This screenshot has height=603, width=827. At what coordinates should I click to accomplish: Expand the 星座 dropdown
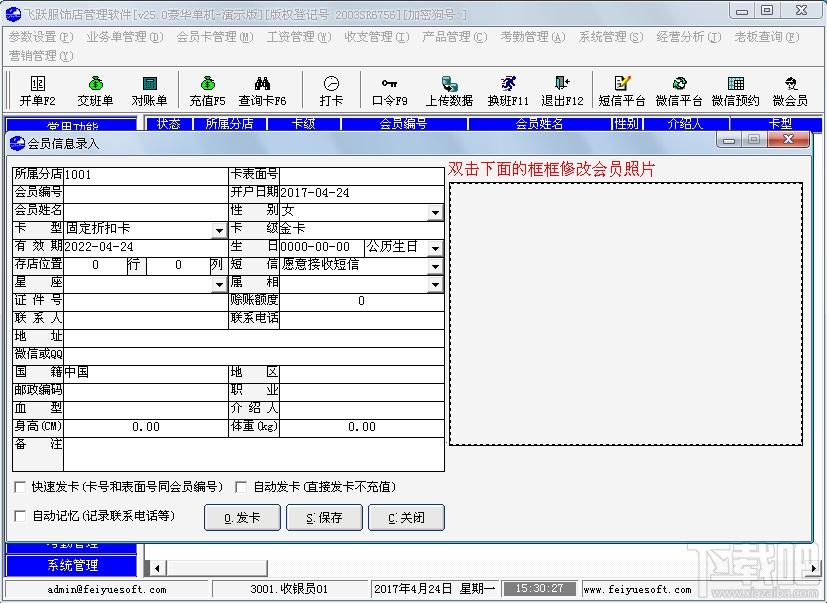[219, 284]
